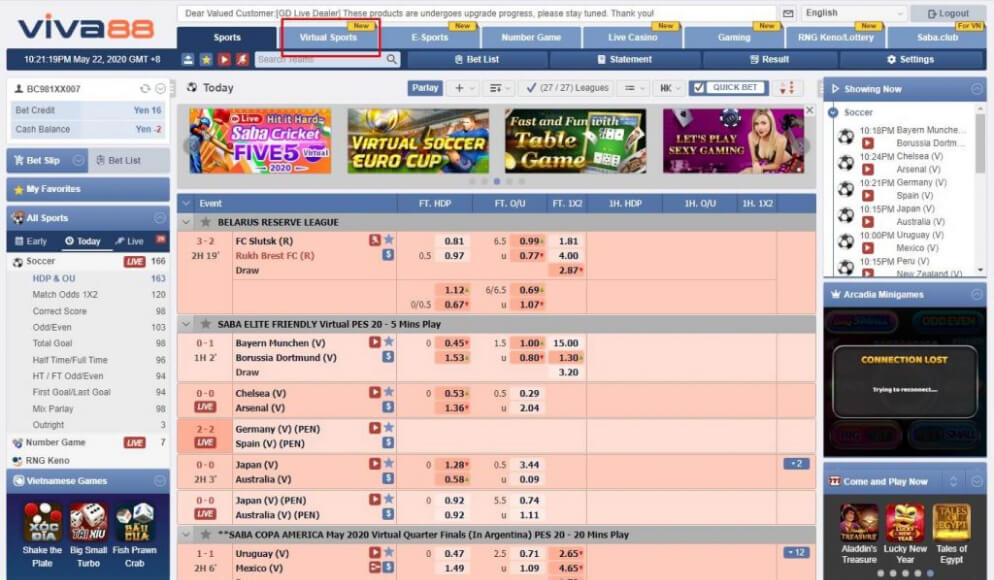Open the Statement link

click(624, 60)
